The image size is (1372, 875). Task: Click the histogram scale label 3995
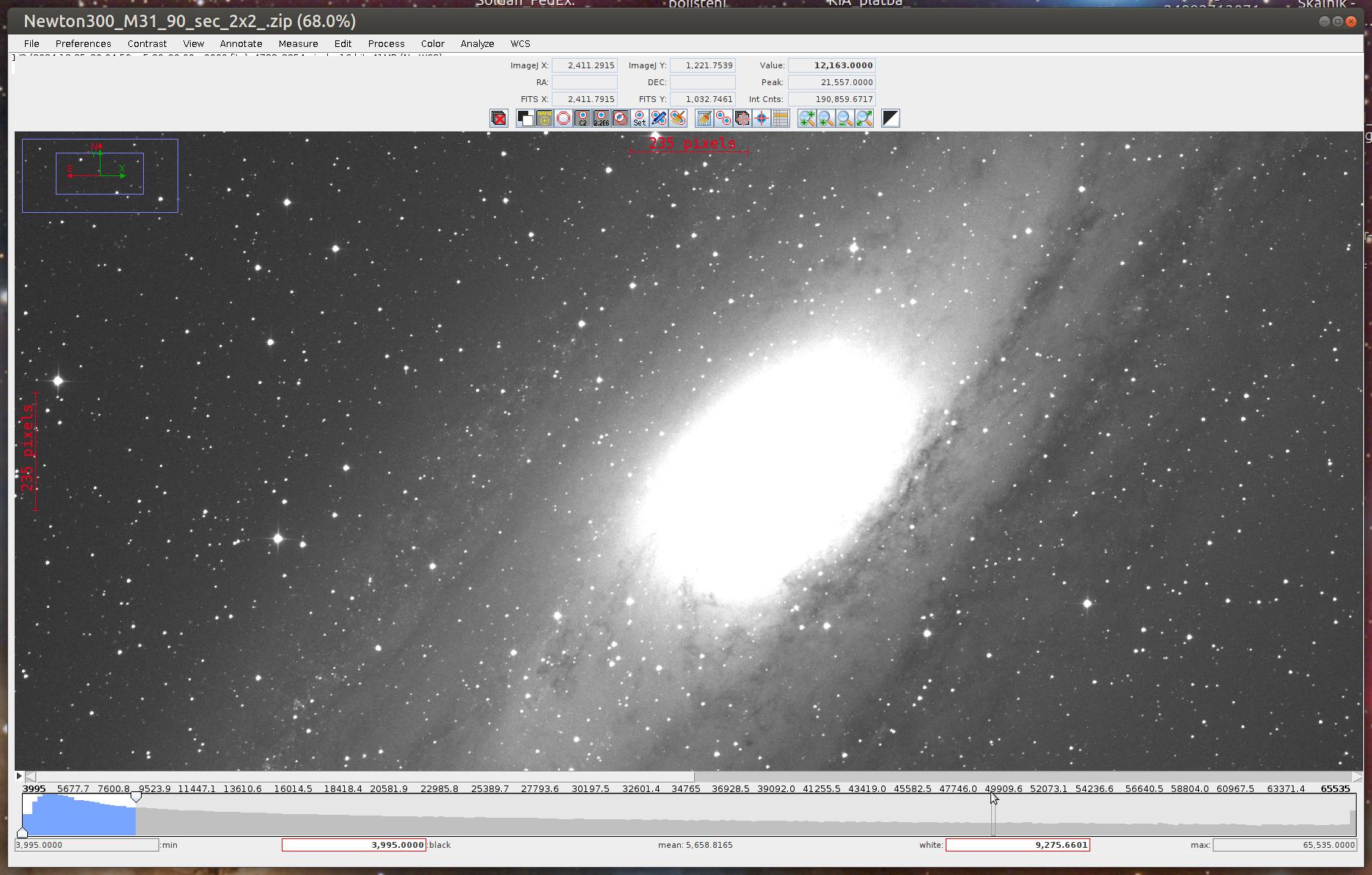[34, 788]
